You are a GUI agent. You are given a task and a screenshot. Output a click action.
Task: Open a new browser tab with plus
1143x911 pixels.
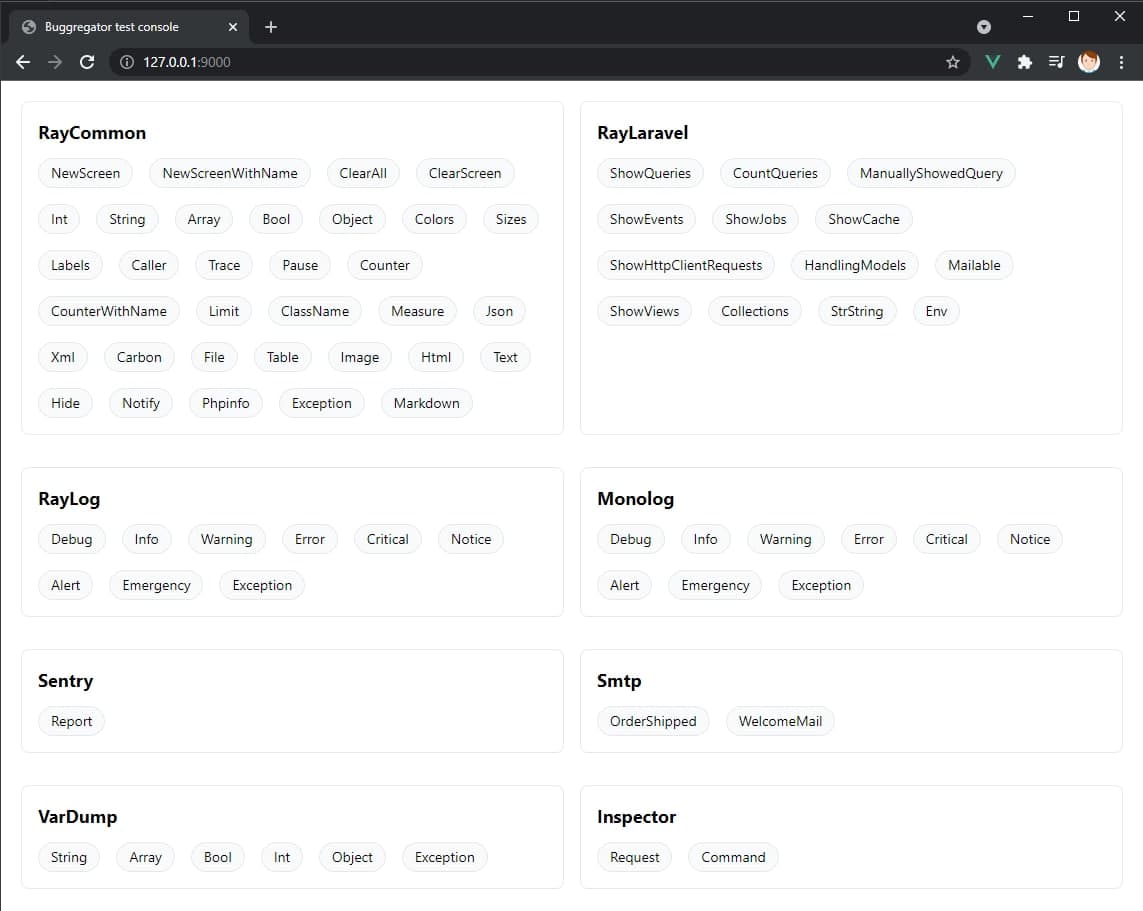click(x=270, y=27)
